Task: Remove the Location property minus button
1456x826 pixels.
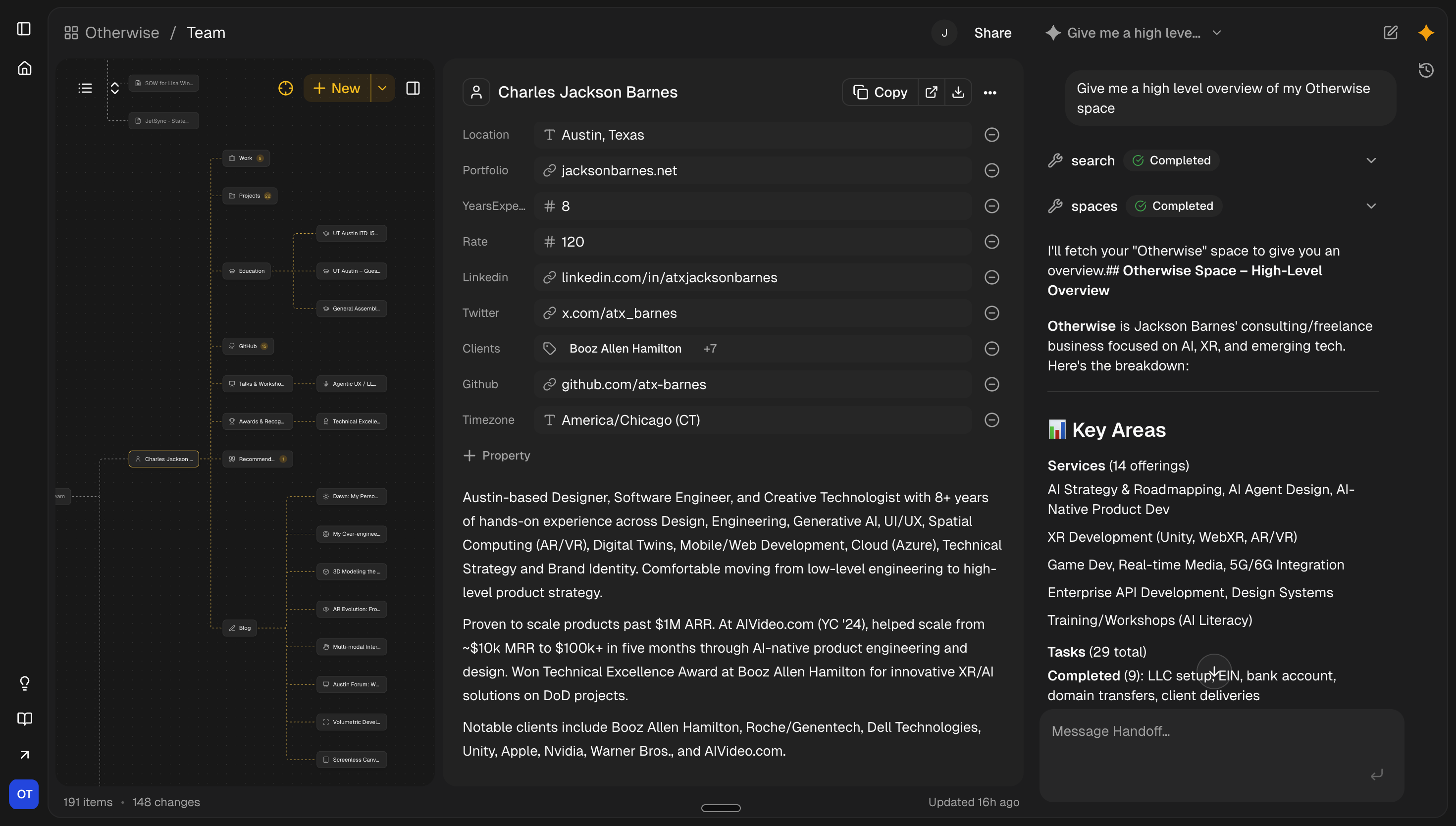Action: coord(991,135)
